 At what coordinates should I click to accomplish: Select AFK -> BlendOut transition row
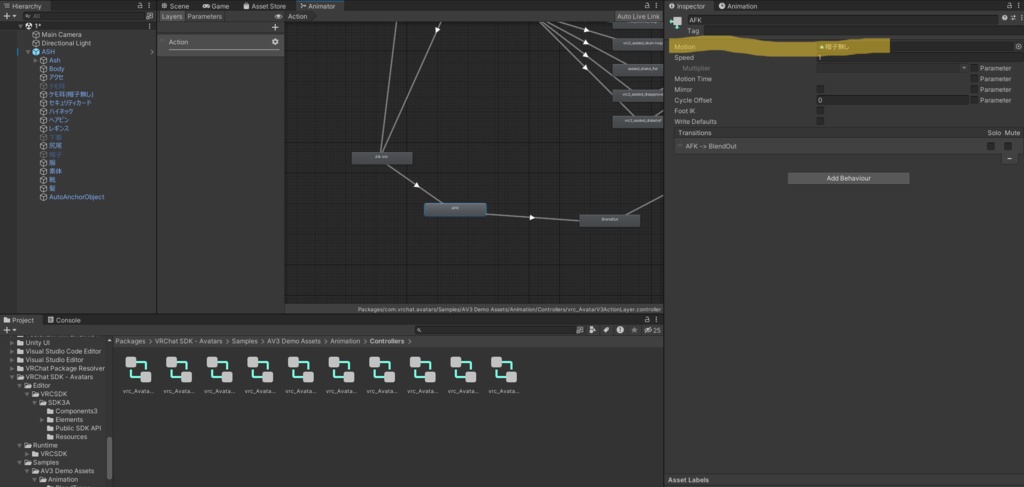[847, 146]
